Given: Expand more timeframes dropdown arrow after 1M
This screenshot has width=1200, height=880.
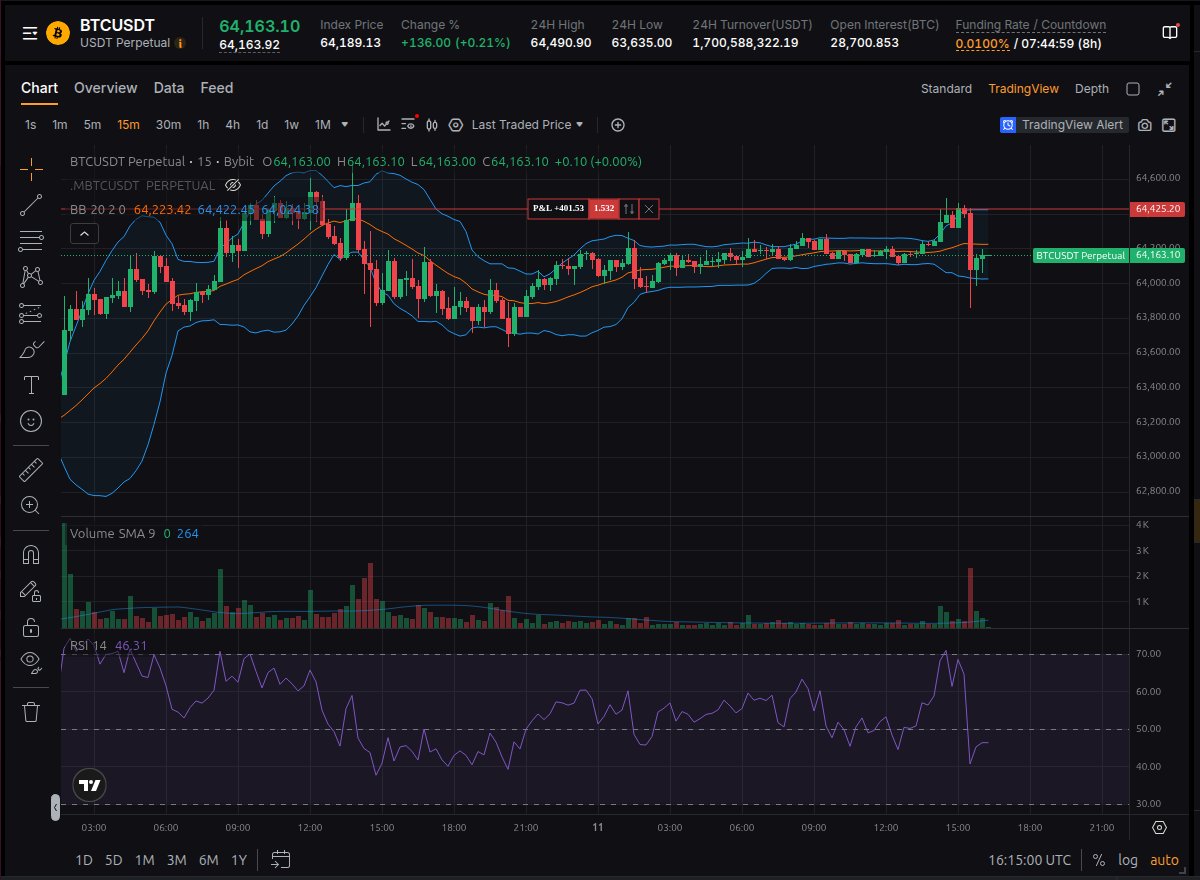Looking at the screenshot, I should pos(345,125).
